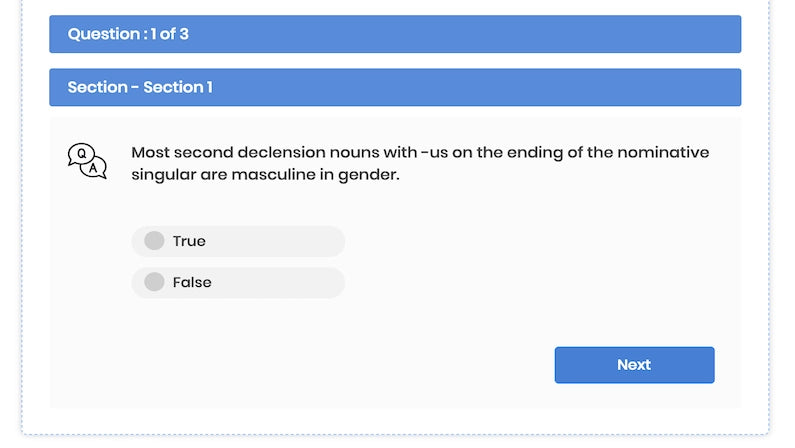Image resolution: width=795 pixels, height=448 pixels.
Task: Click the word "declension" in the question
Action: coord(294,152)
